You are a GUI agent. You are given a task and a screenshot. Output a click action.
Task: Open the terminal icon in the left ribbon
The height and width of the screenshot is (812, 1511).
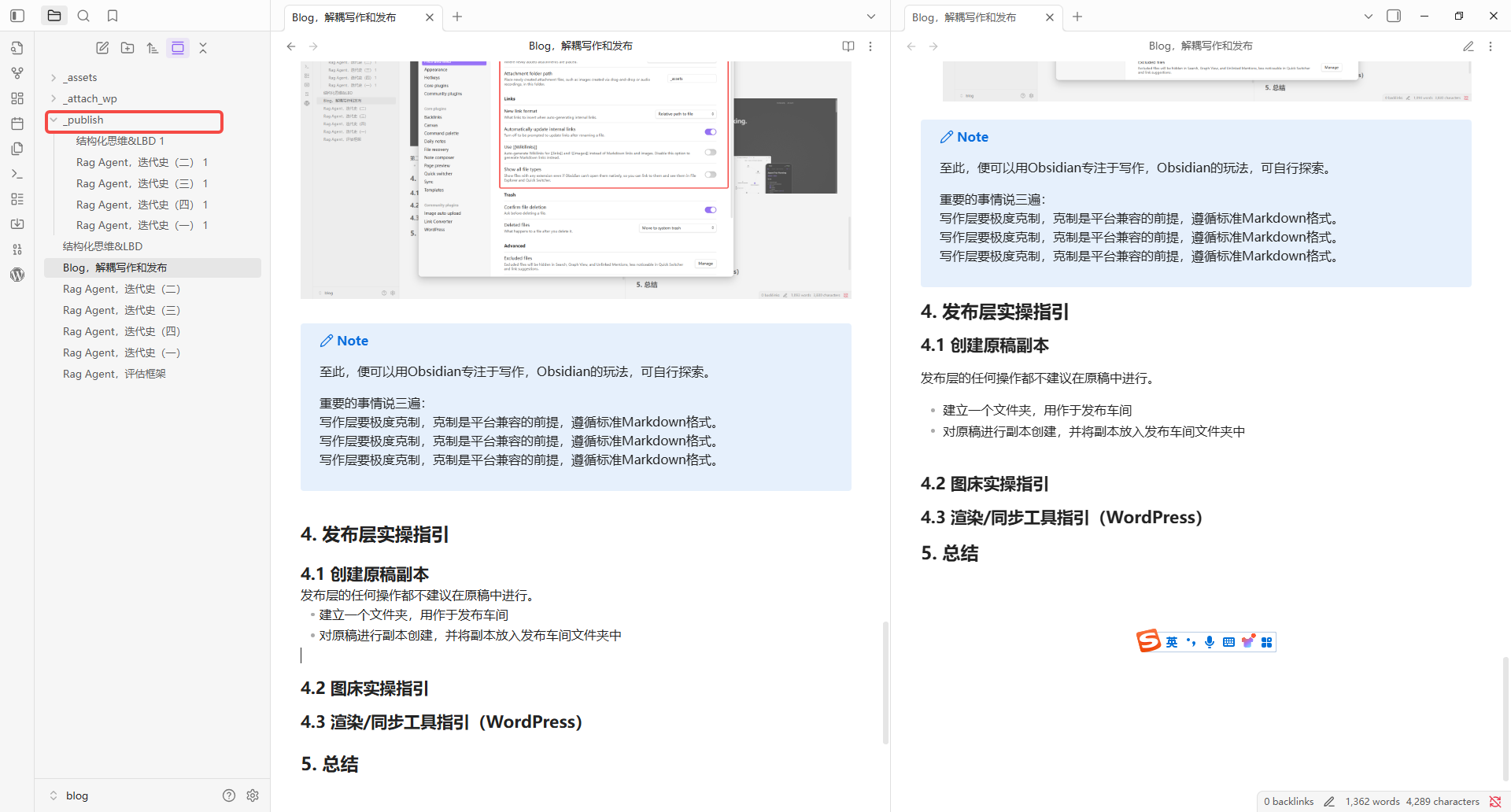17,173
